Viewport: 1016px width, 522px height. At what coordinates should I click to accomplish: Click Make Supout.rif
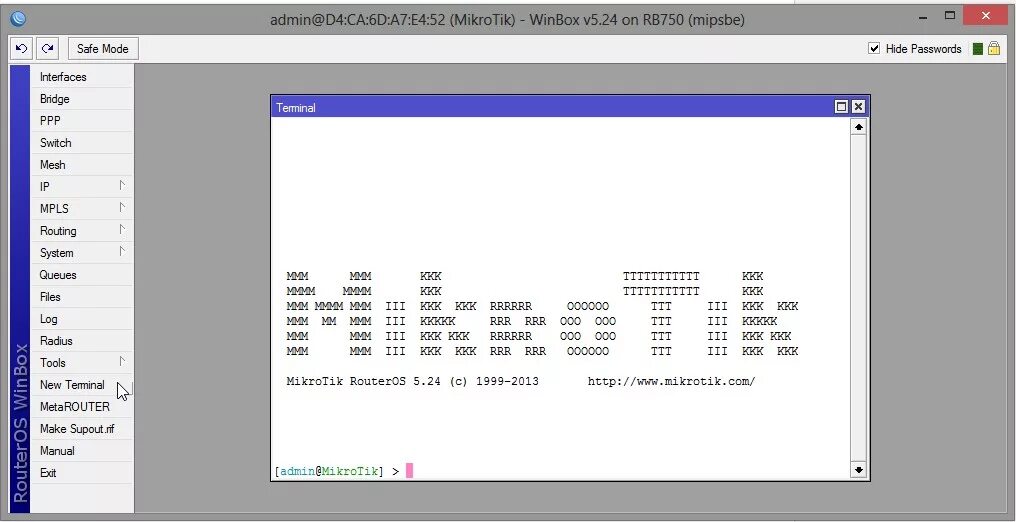pyautogui.click(x=82, y=429)
